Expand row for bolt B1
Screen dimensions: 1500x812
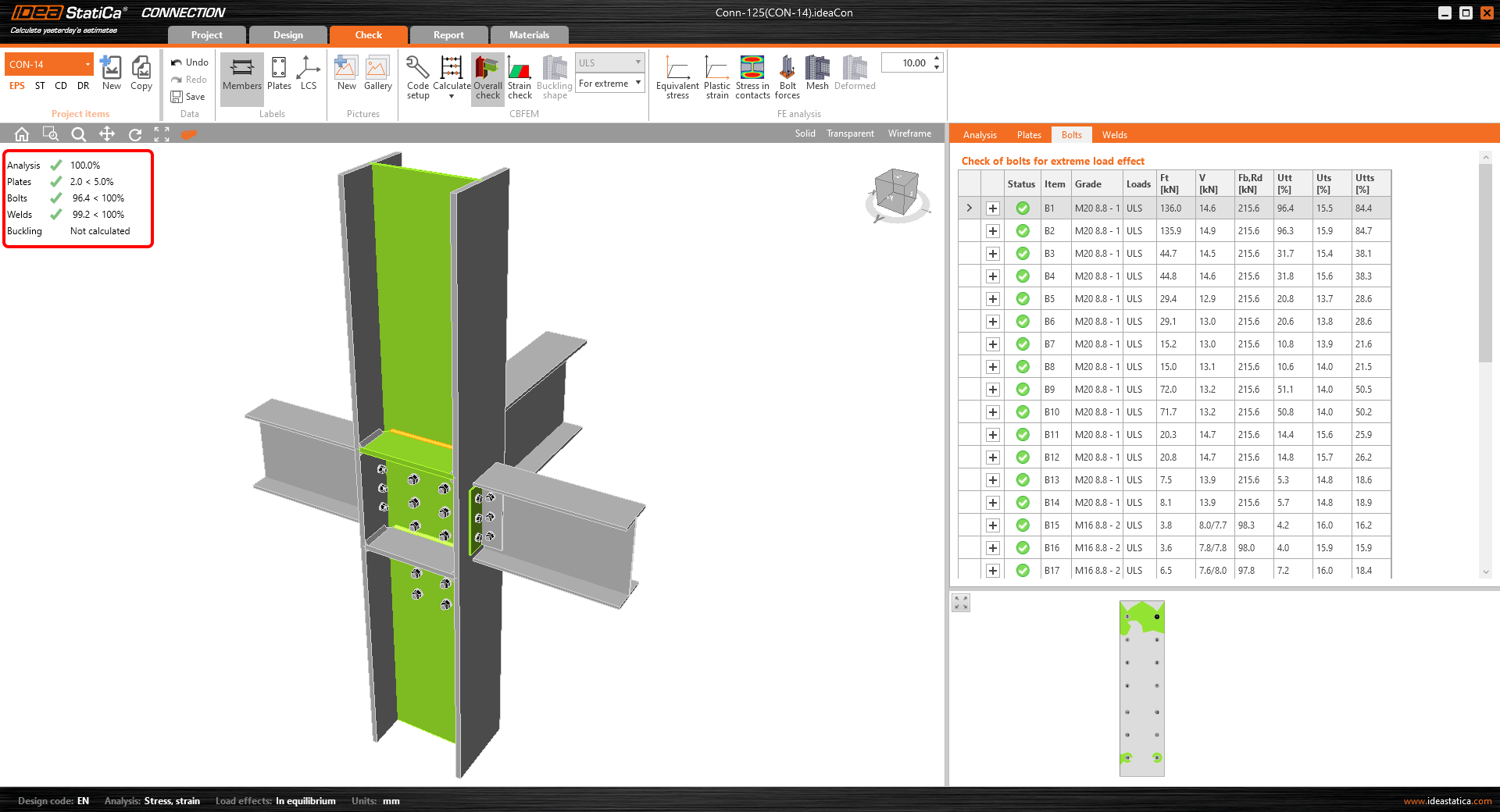992,208
